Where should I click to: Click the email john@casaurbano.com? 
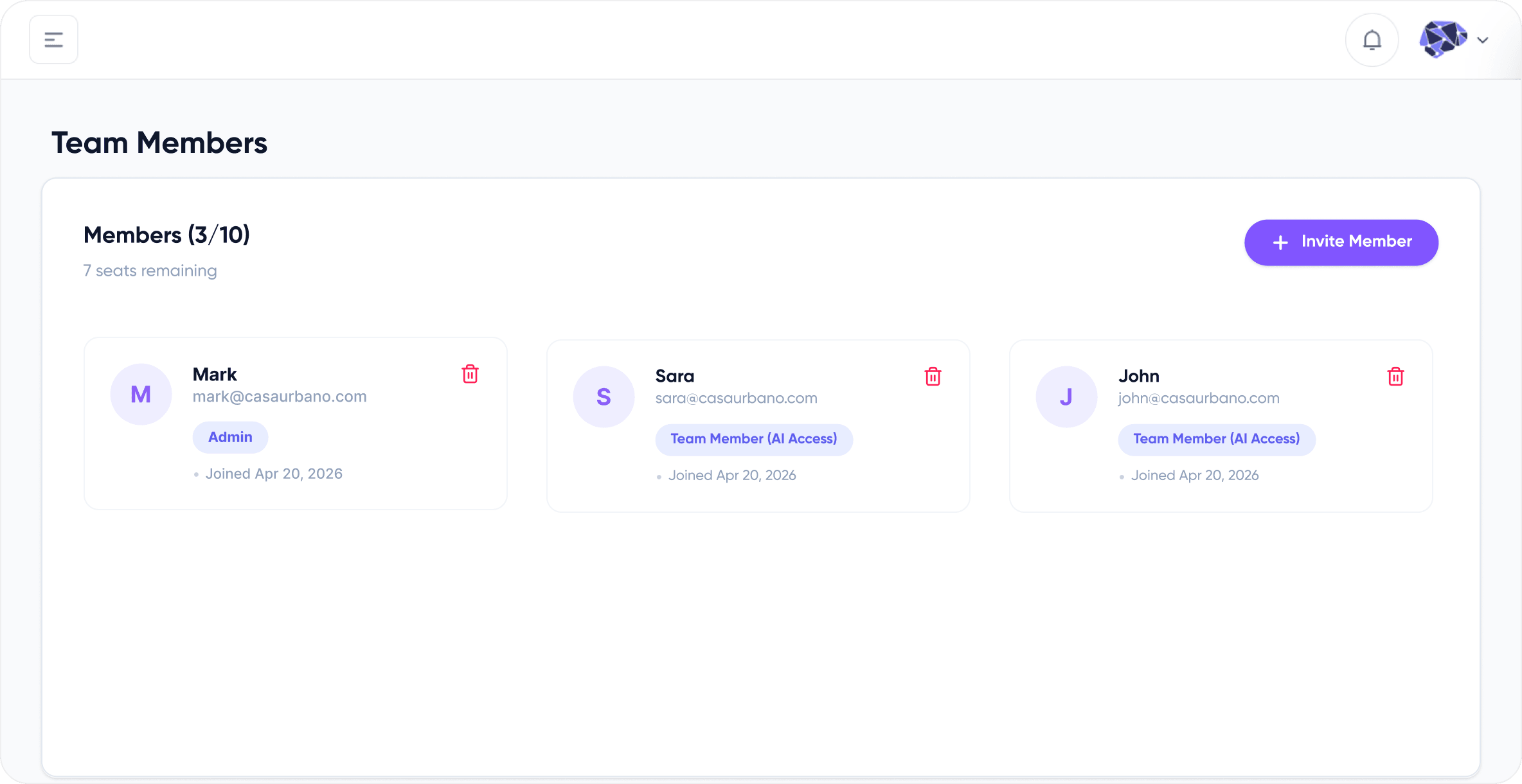(1199, 398)
